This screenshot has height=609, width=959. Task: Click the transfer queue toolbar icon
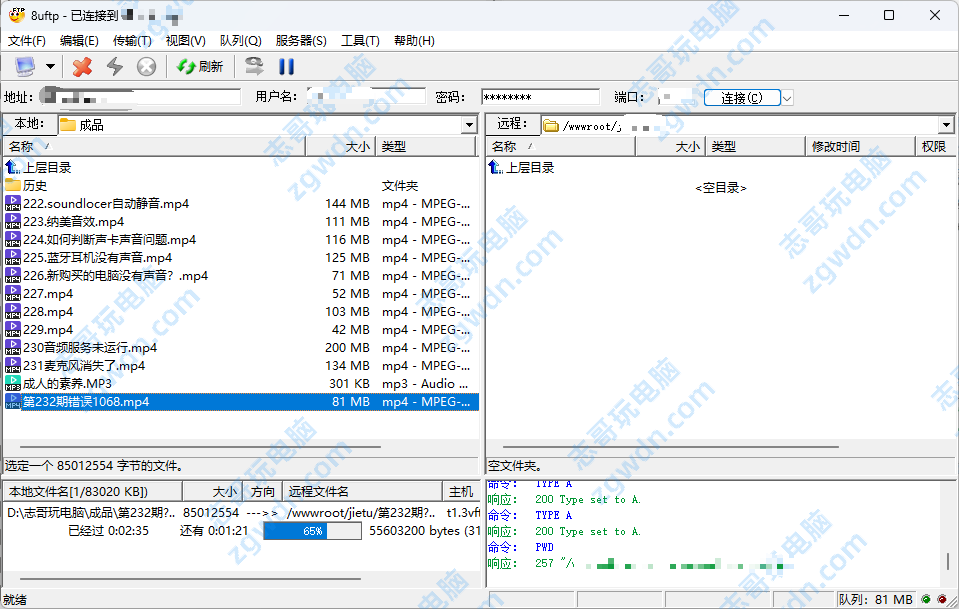point(255,66)
